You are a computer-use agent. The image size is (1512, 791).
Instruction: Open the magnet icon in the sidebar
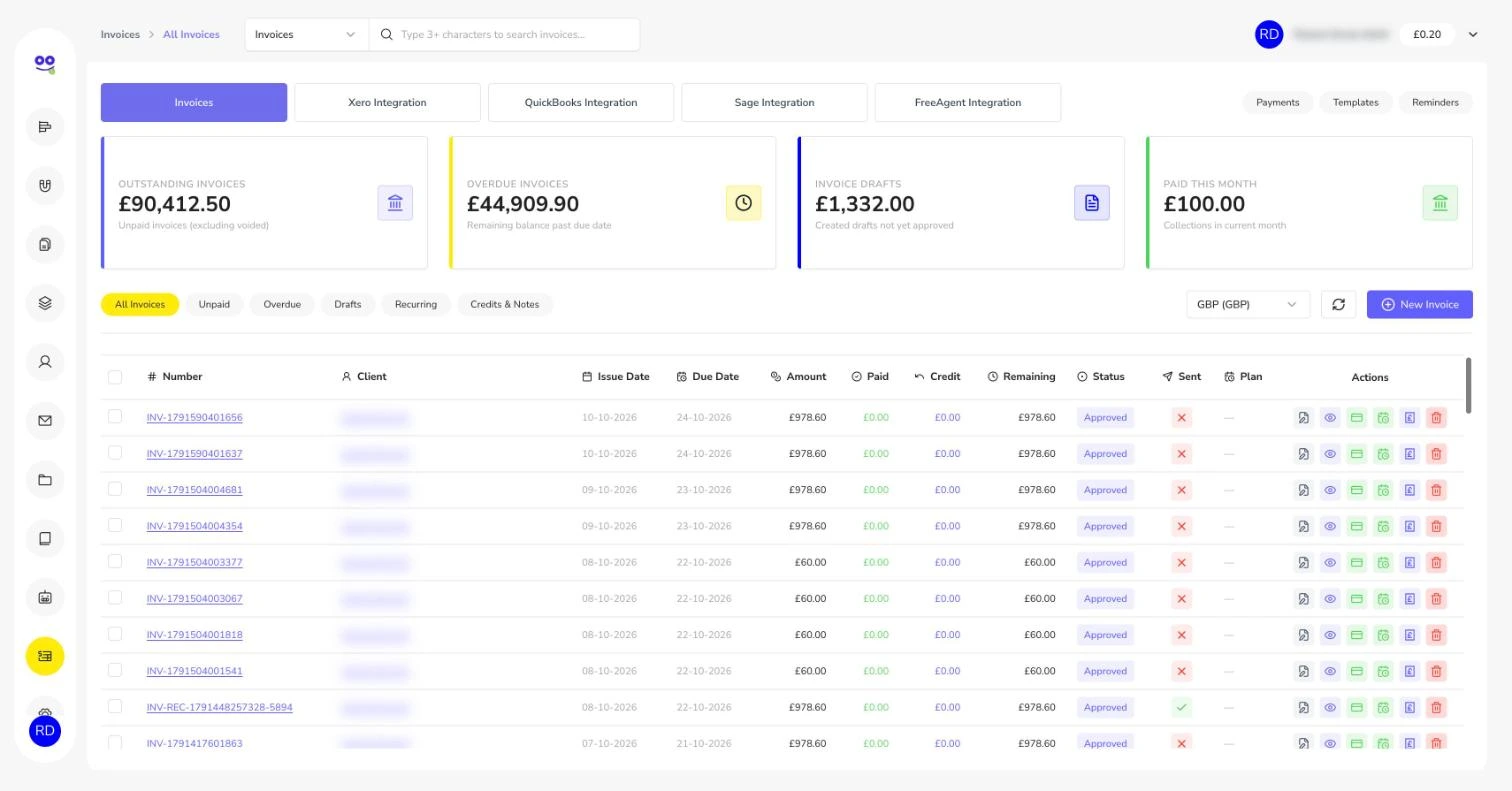45,186
